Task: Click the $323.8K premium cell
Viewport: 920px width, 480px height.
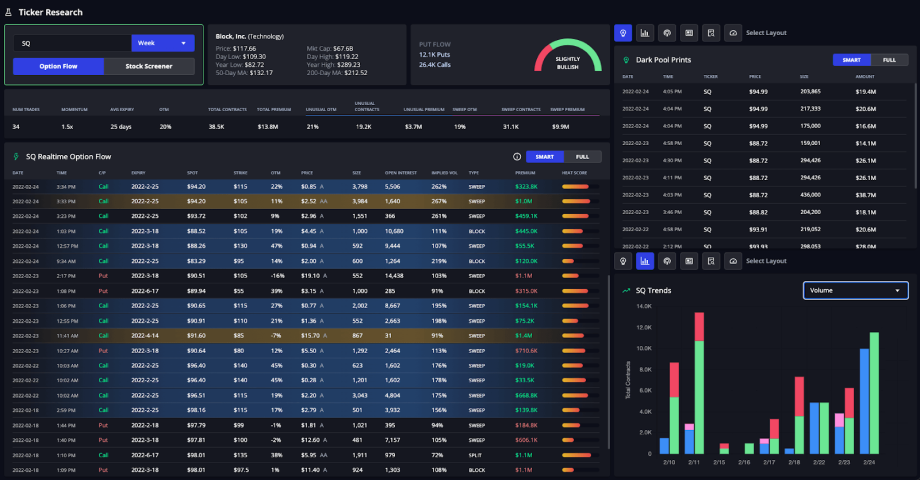Action: click(526, 187)
